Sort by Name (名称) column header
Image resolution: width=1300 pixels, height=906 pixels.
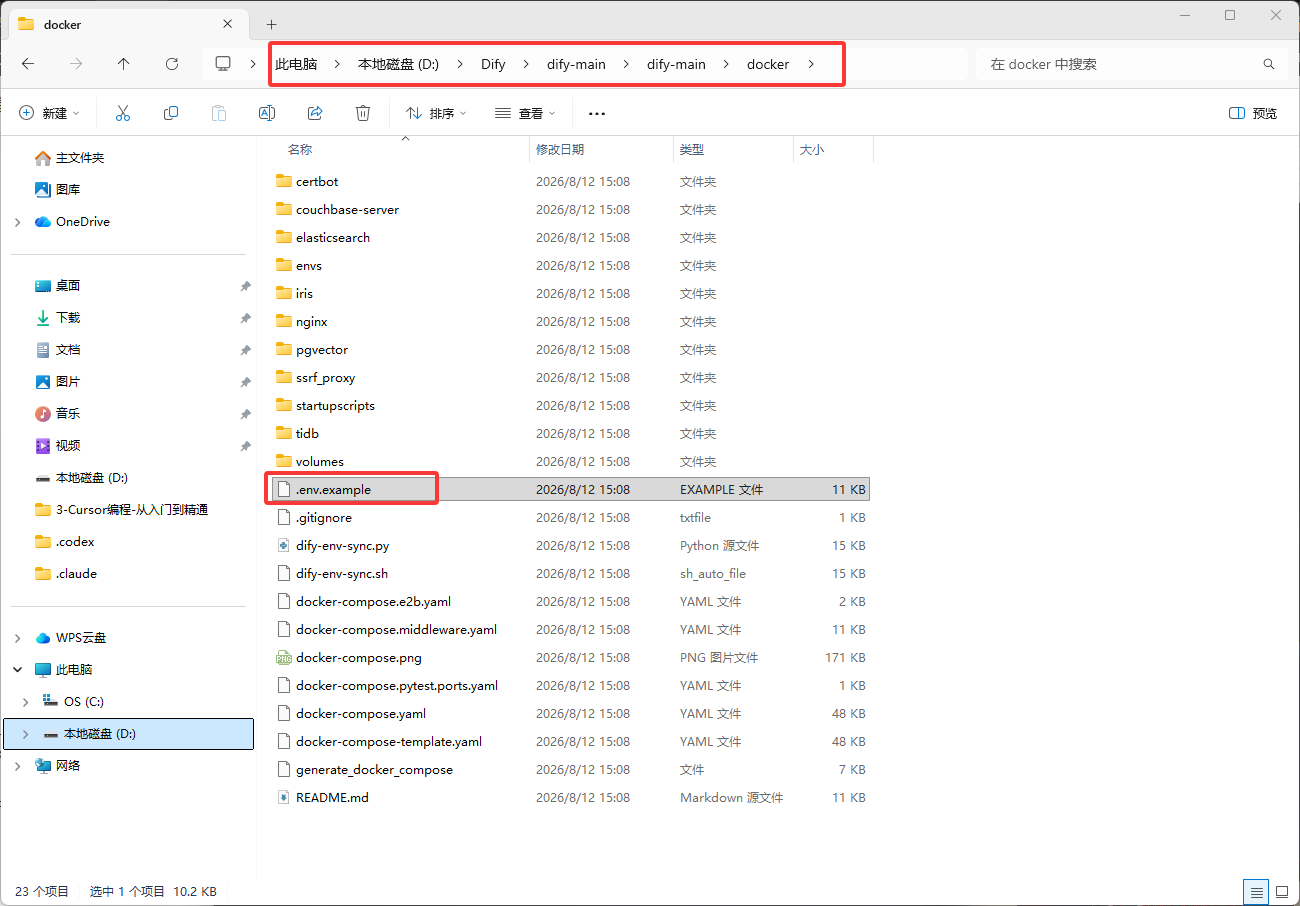coord(300,150)
